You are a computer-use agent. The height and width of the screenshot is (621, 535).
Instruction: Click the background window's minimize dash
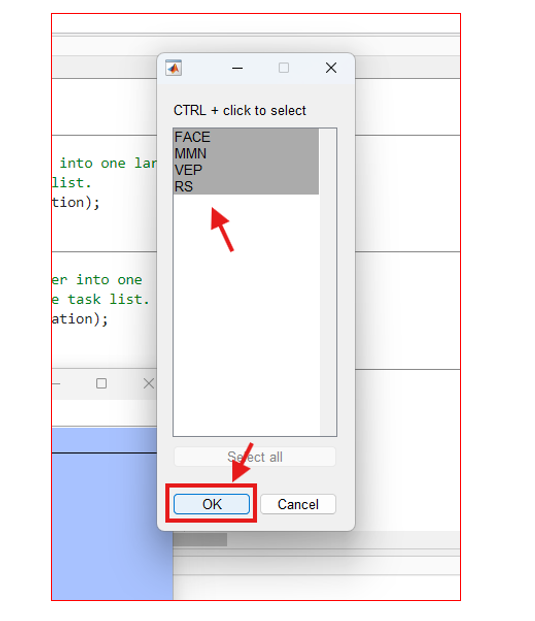coord(56,383)
